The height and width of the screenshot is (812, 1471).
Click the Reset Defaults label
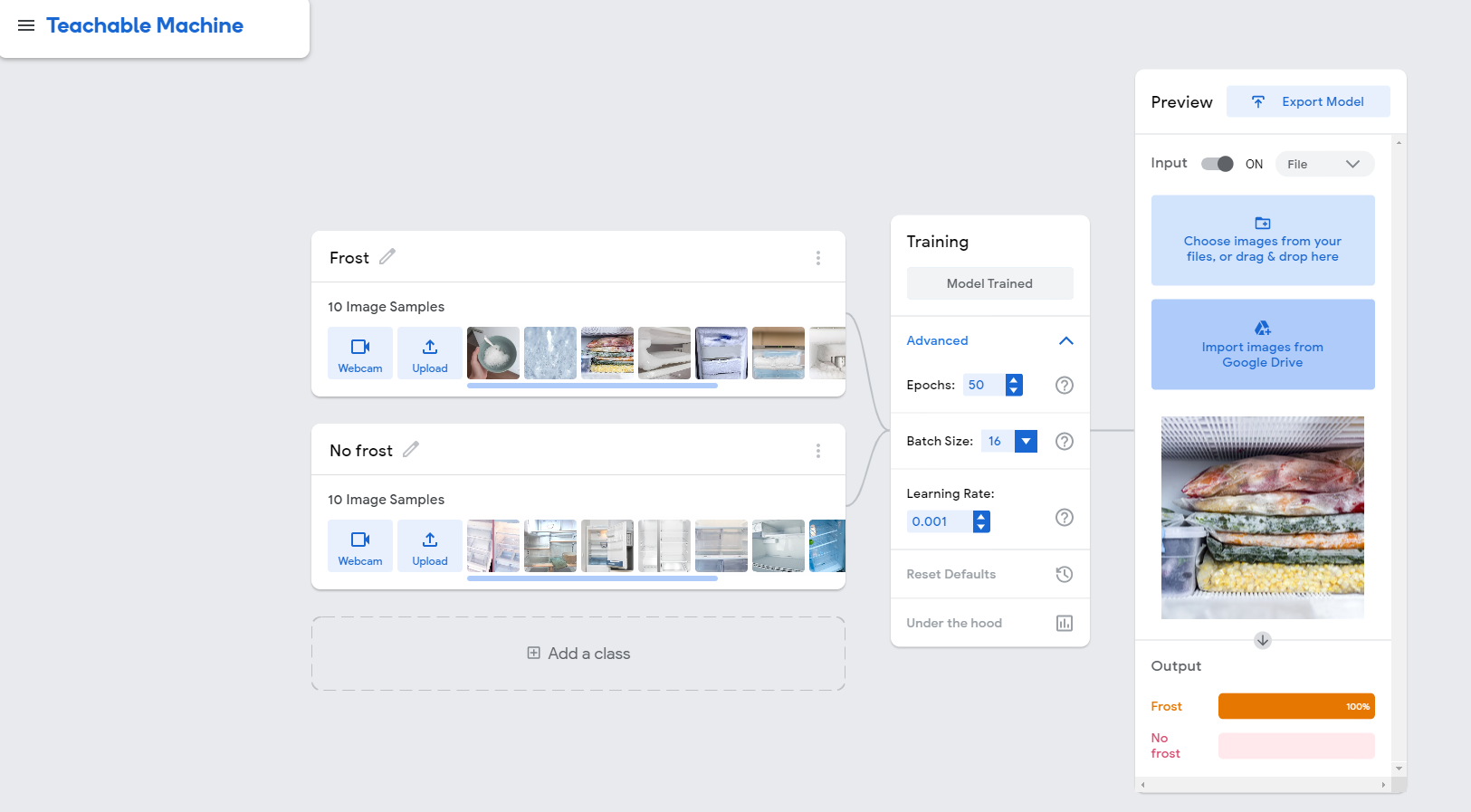coord(950,574)
